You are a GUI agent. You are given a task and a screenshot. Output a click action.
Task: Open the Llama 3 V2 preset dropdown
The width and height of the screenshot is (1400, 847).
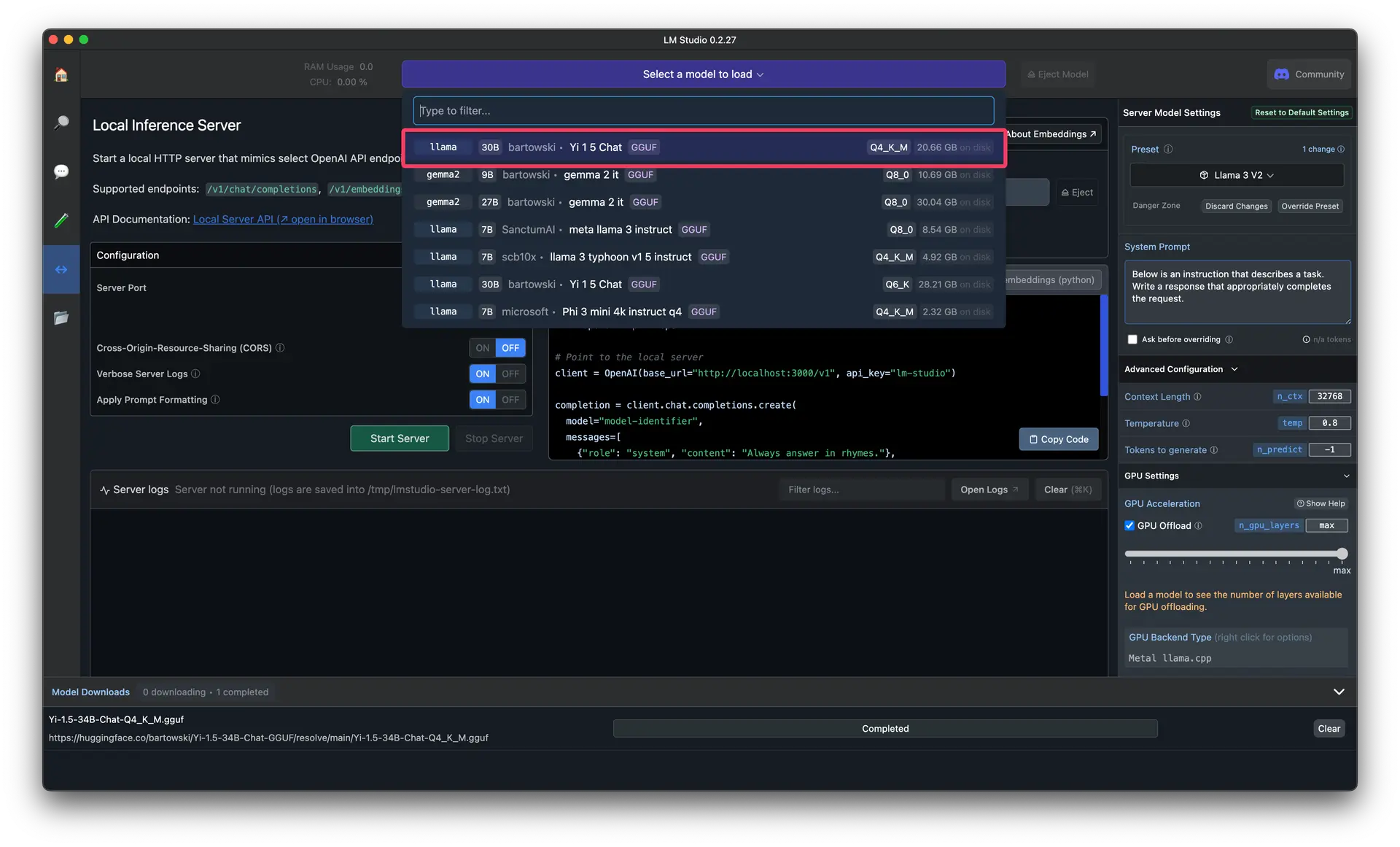coord(1237,176)
